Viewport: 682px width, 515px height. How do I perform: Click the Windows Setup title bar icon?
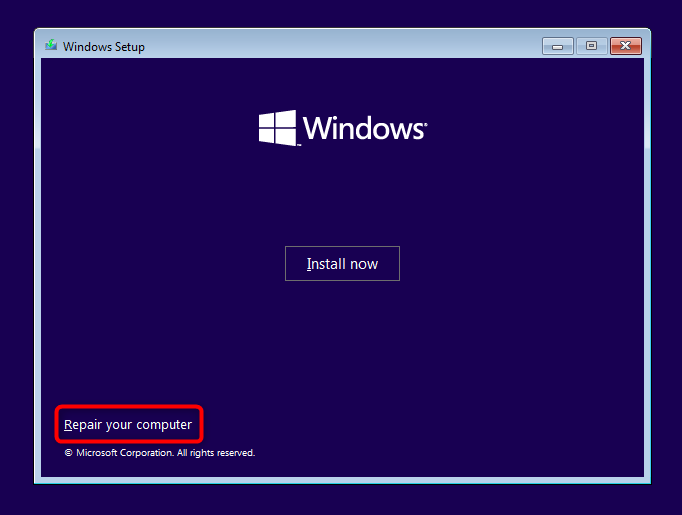point(51,45)
